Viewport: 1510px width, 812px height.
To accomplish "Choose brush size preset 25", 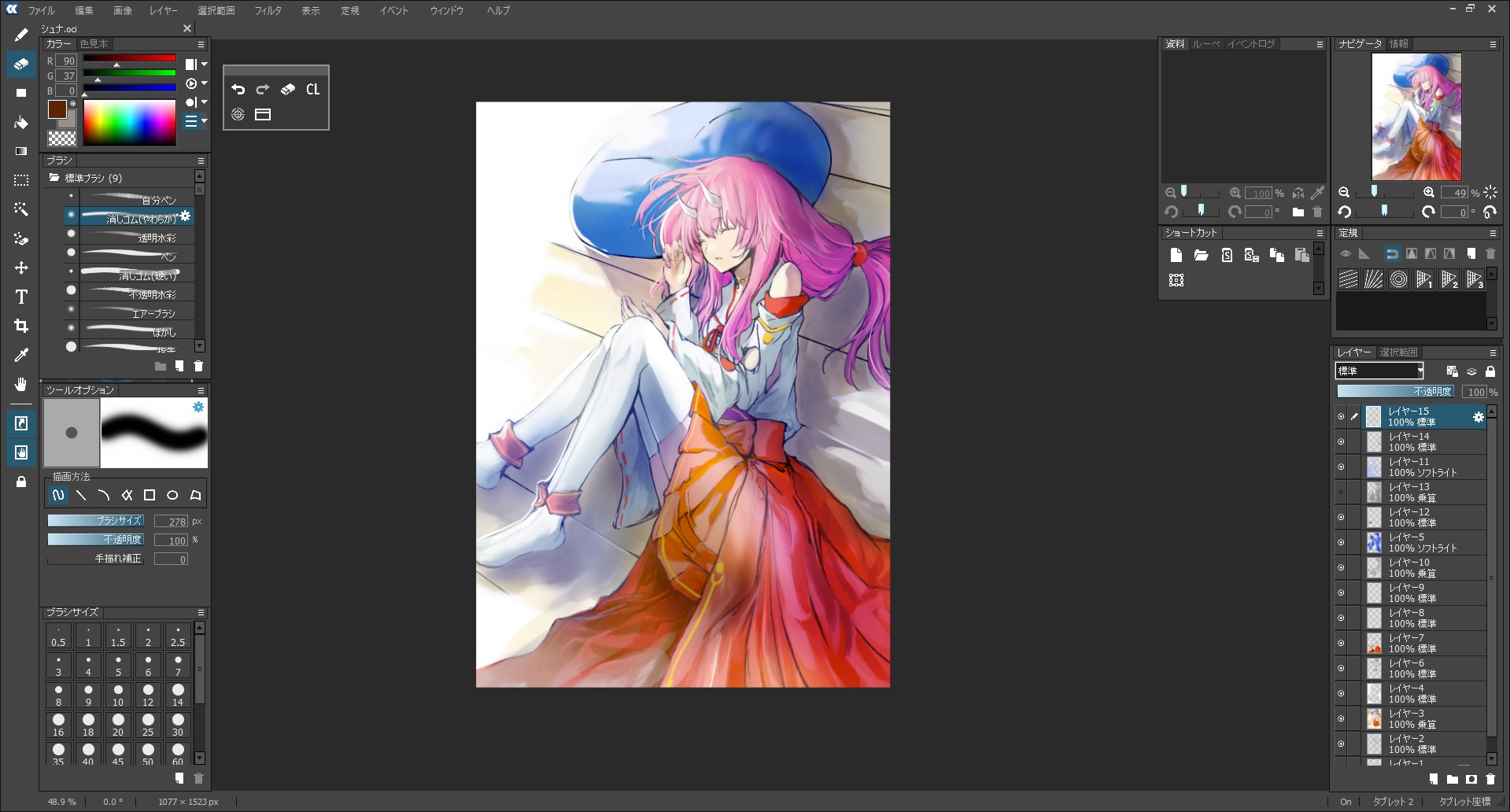I will point(148,725).
